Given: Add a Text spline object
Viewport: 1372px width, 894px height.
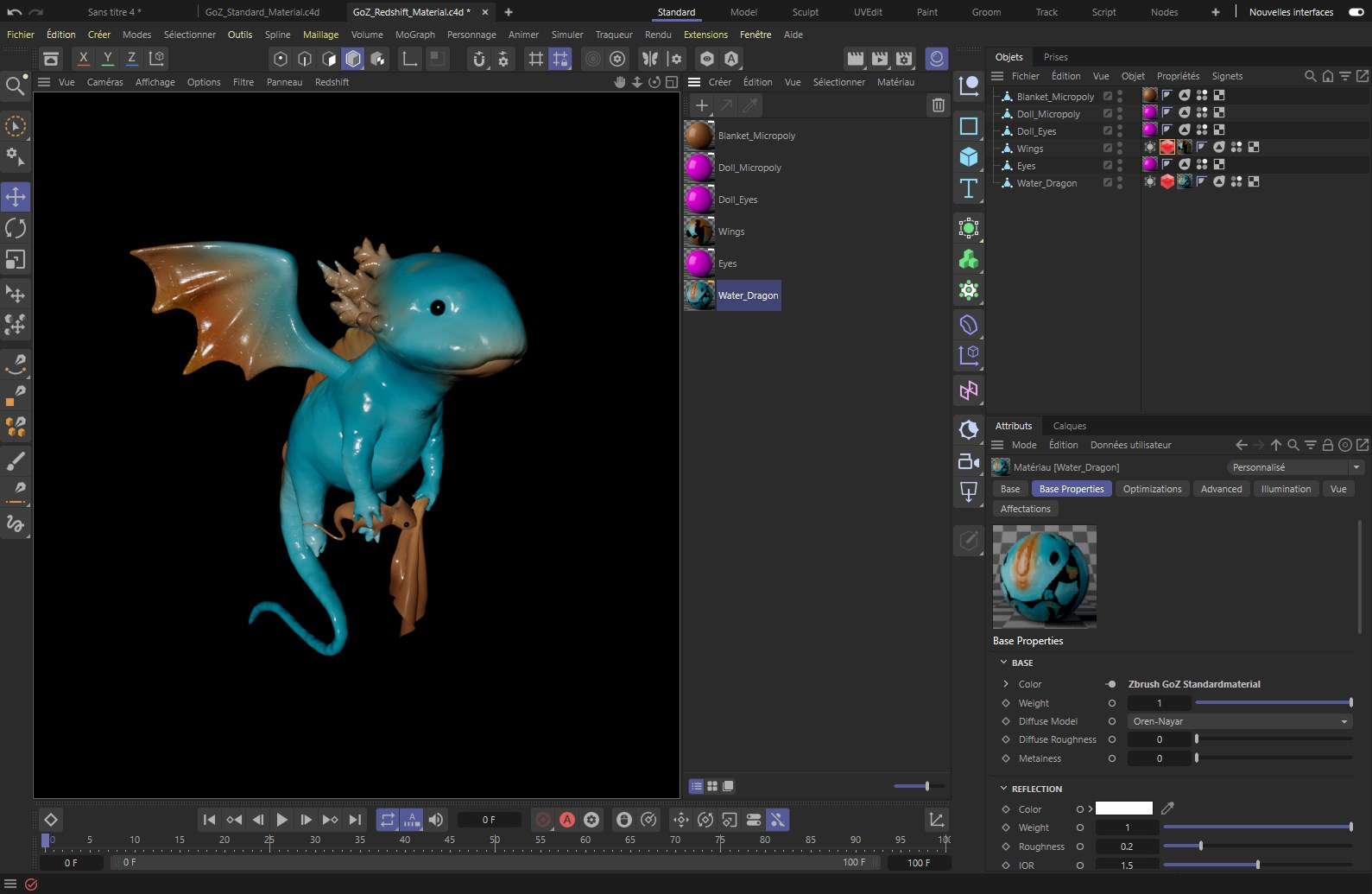Looking at the screenshot, I should pyautogui.click(x=969, y=188).
